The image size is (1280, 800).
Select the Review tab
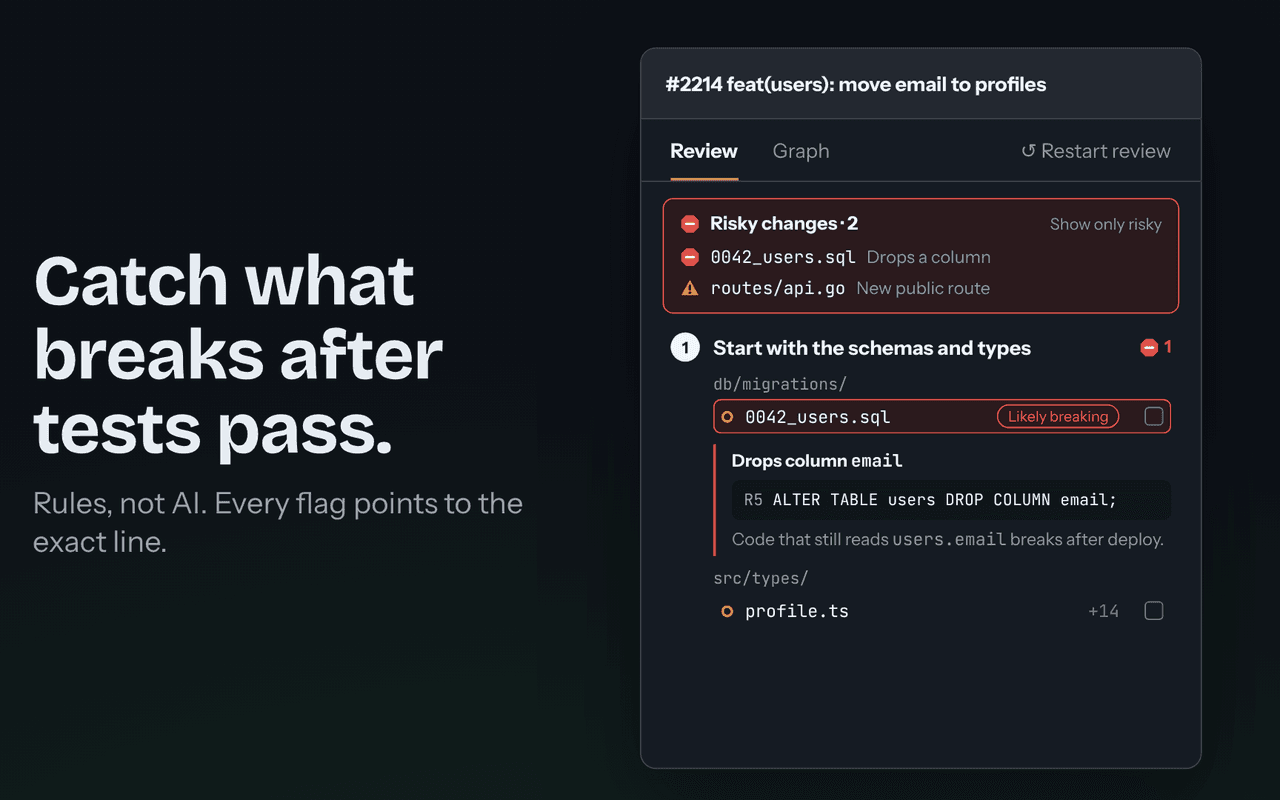(x=704, y=151)
